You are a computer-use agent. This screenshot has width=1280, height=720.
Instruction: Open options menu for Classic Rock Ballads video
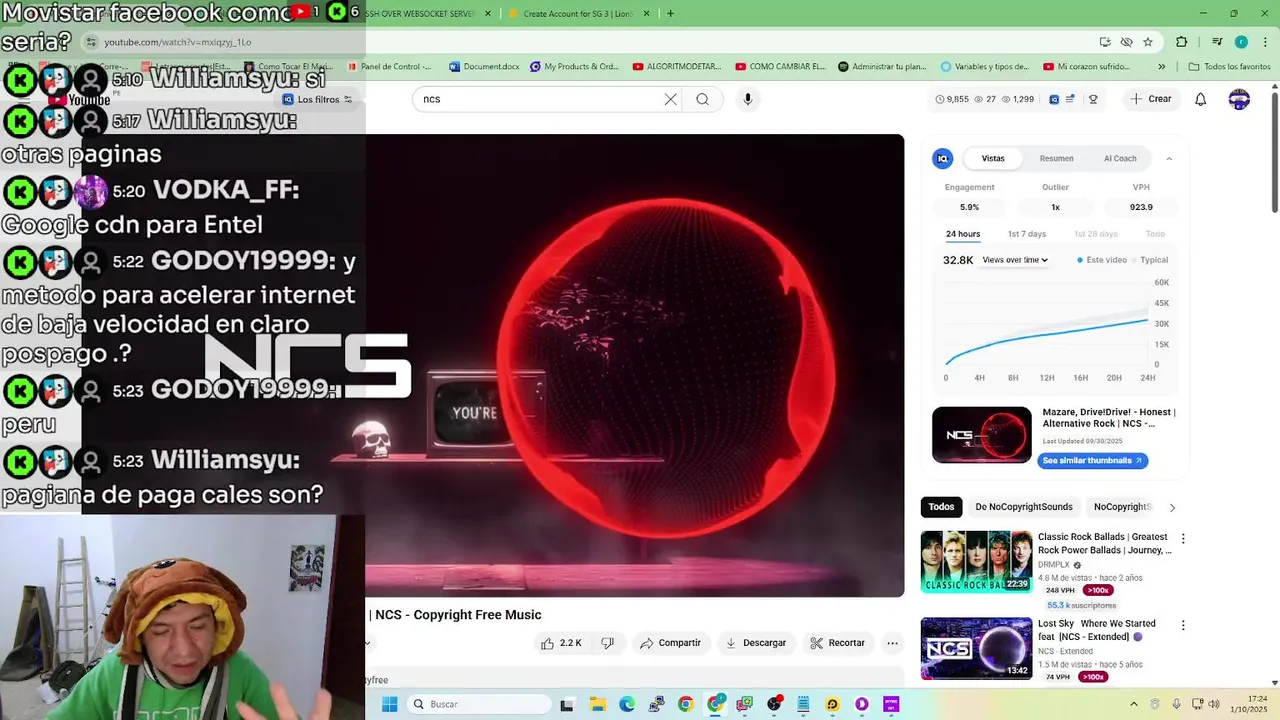click(1183, 538)
